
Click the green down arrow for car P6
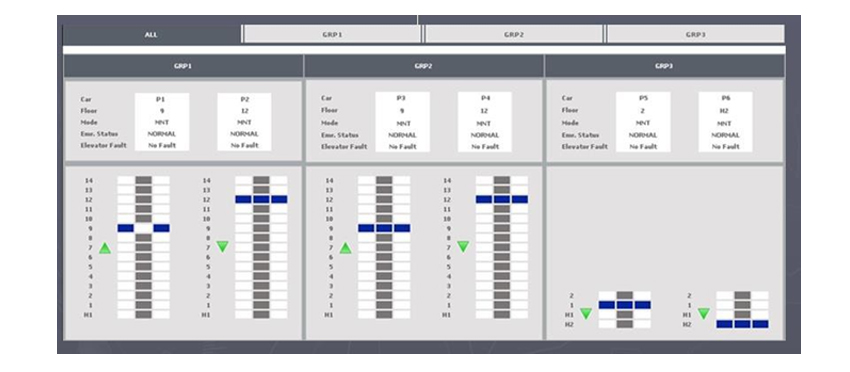coord(704,313)
